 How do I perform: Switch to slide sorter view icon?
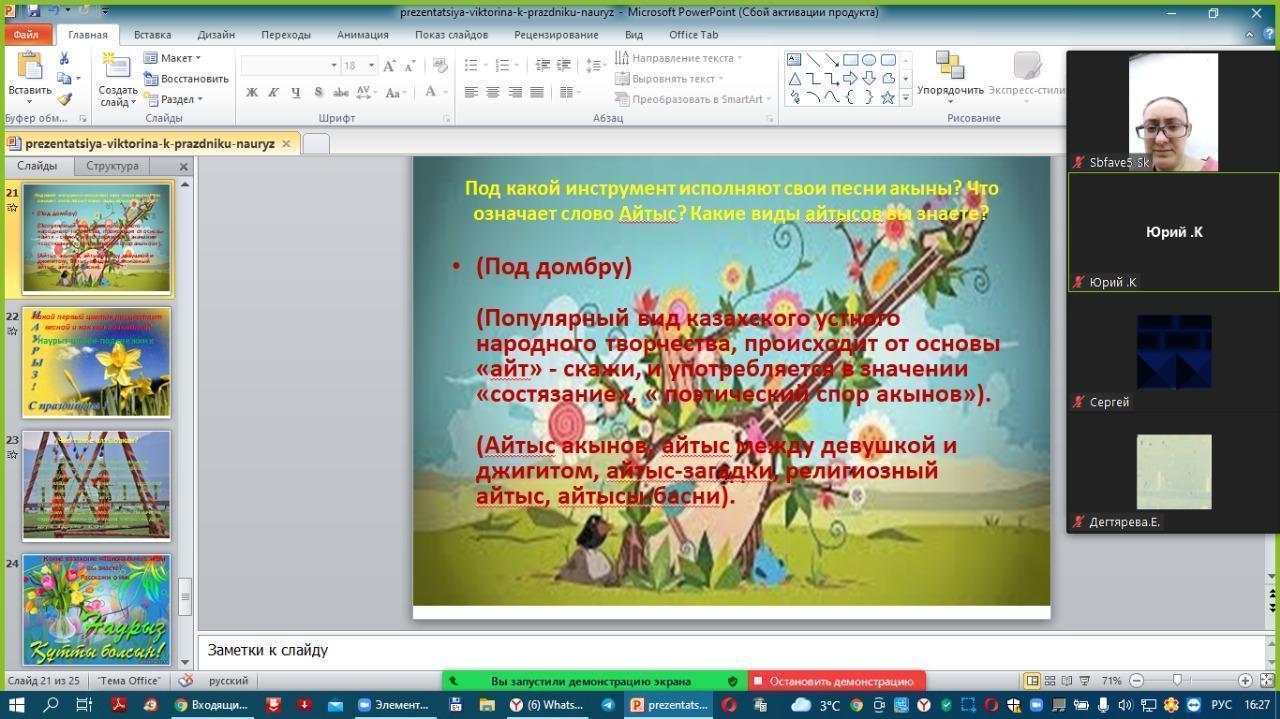[1050, 681]
